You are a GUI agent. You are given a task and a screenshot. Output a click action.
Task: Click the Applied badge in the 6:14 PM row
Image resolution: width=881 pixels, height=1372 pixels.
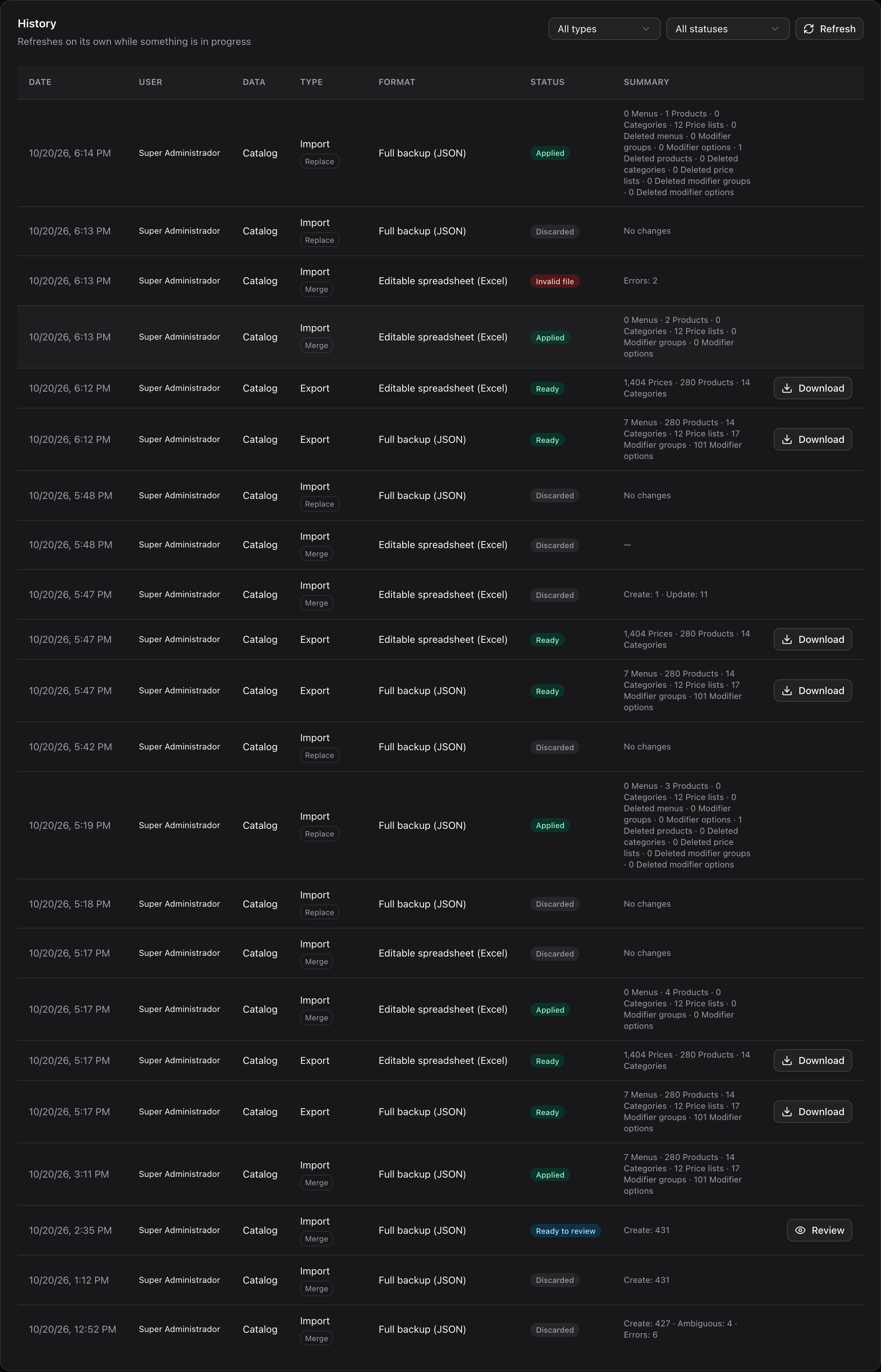[x=550, y=153]
